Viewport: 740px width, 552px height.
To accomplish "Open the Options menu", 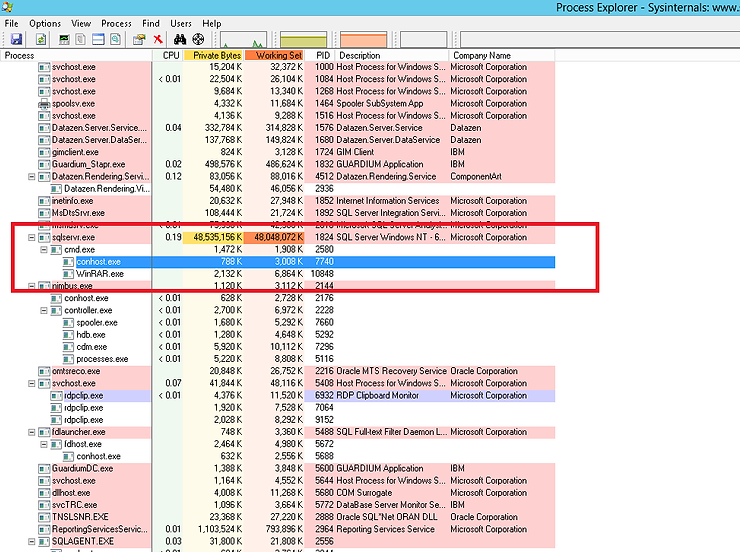I will pyautogui.click(x=45, y=24).
